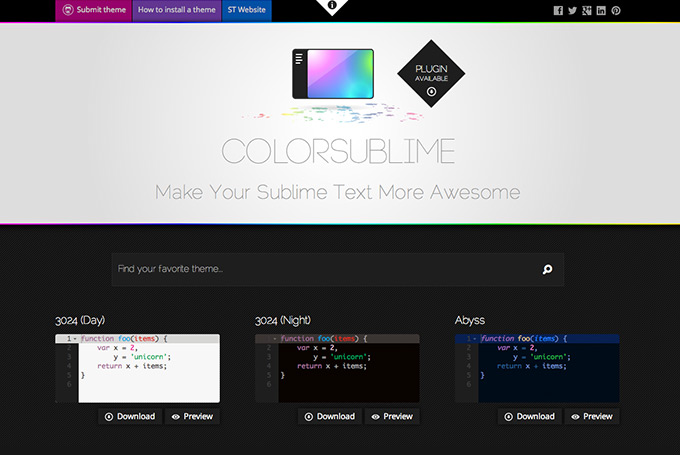Select the 3024 (Day) code preview thumbnail
This screenshot has height=455, width=680.
pyautogui.click(x=137, y=368)
